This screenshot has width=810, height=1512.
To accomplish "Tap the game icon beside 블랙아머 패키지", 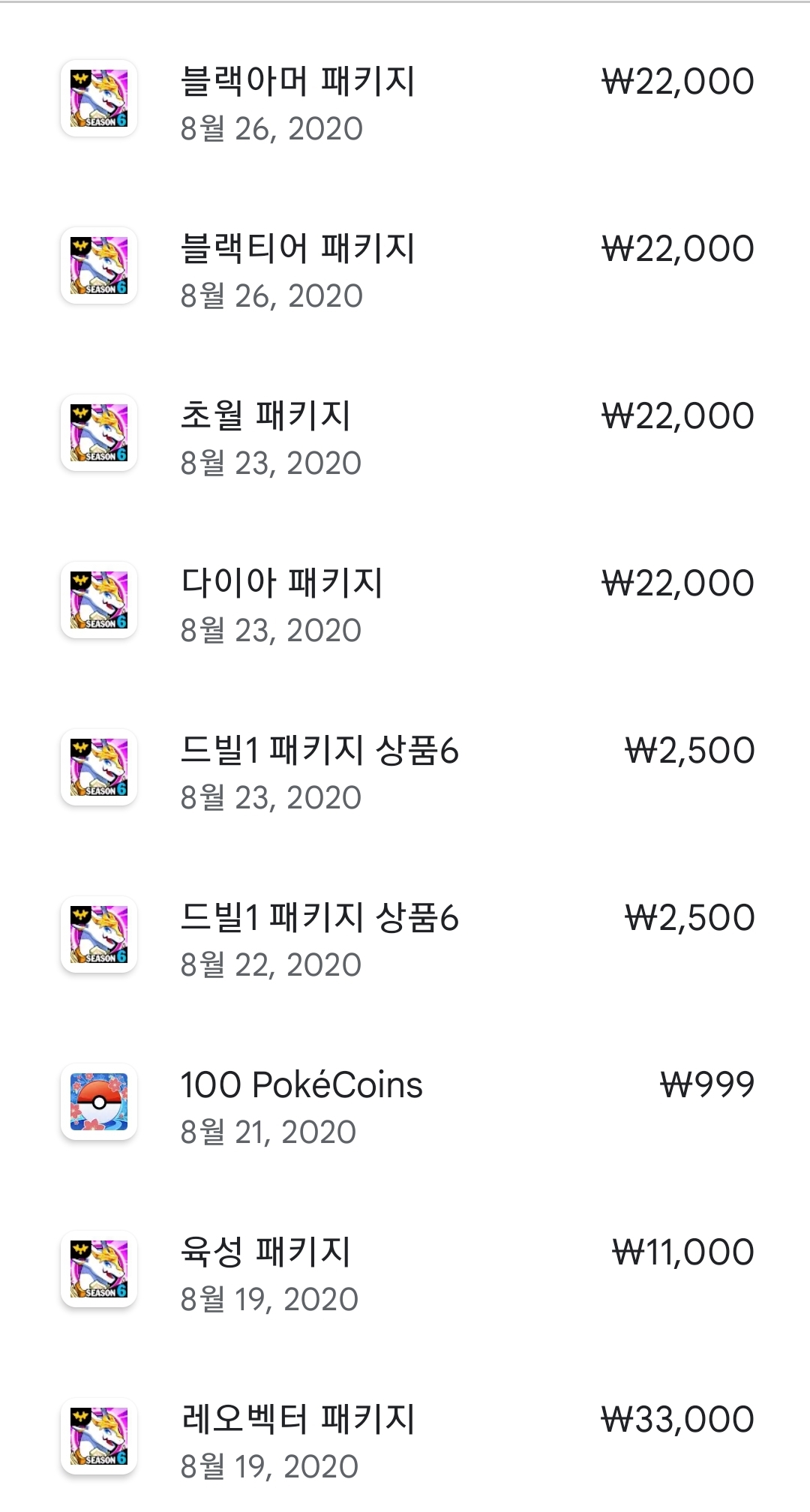I will pyautogui.click(x=99, y=98).
